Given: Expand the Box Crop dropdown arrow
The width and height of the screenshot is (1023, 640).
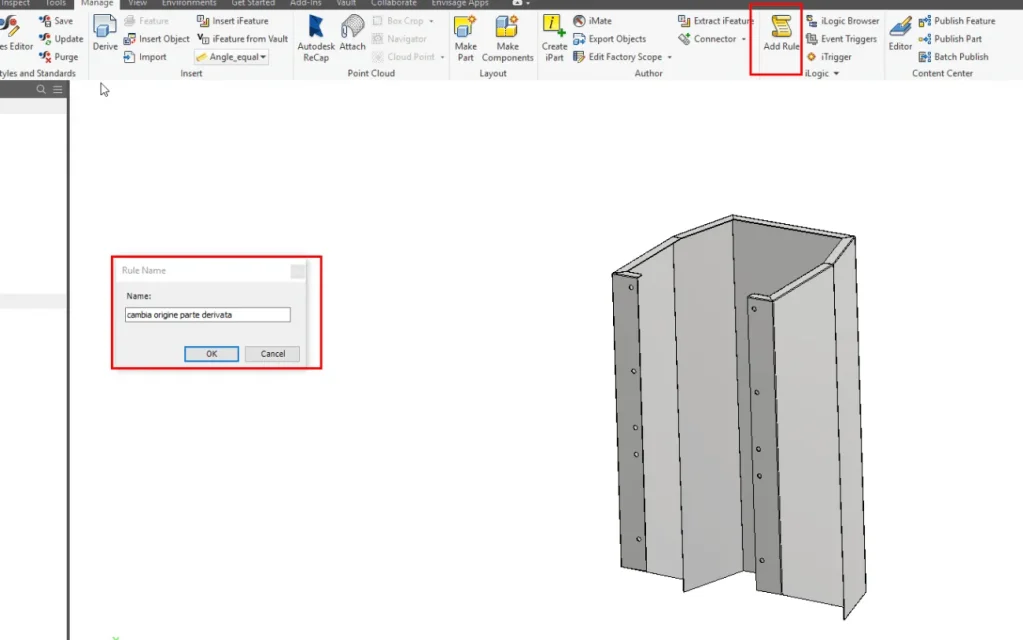Looking at the screenshot, I should tap(431, 22).
